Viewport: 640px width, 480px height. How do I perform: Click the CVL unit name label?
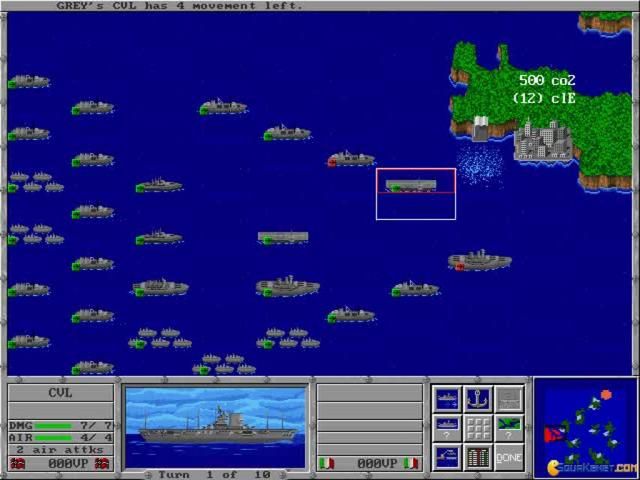click(x=60, y=393)
